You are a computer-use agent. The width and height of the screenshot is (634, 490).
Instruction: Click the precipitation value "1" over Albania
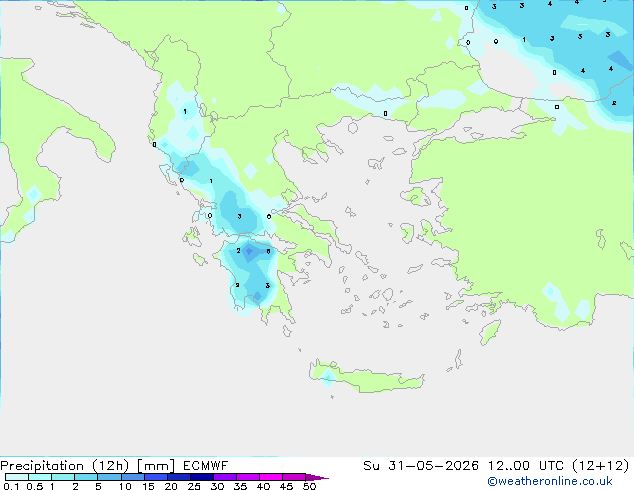pyautogui.click(x=185, y=112)
